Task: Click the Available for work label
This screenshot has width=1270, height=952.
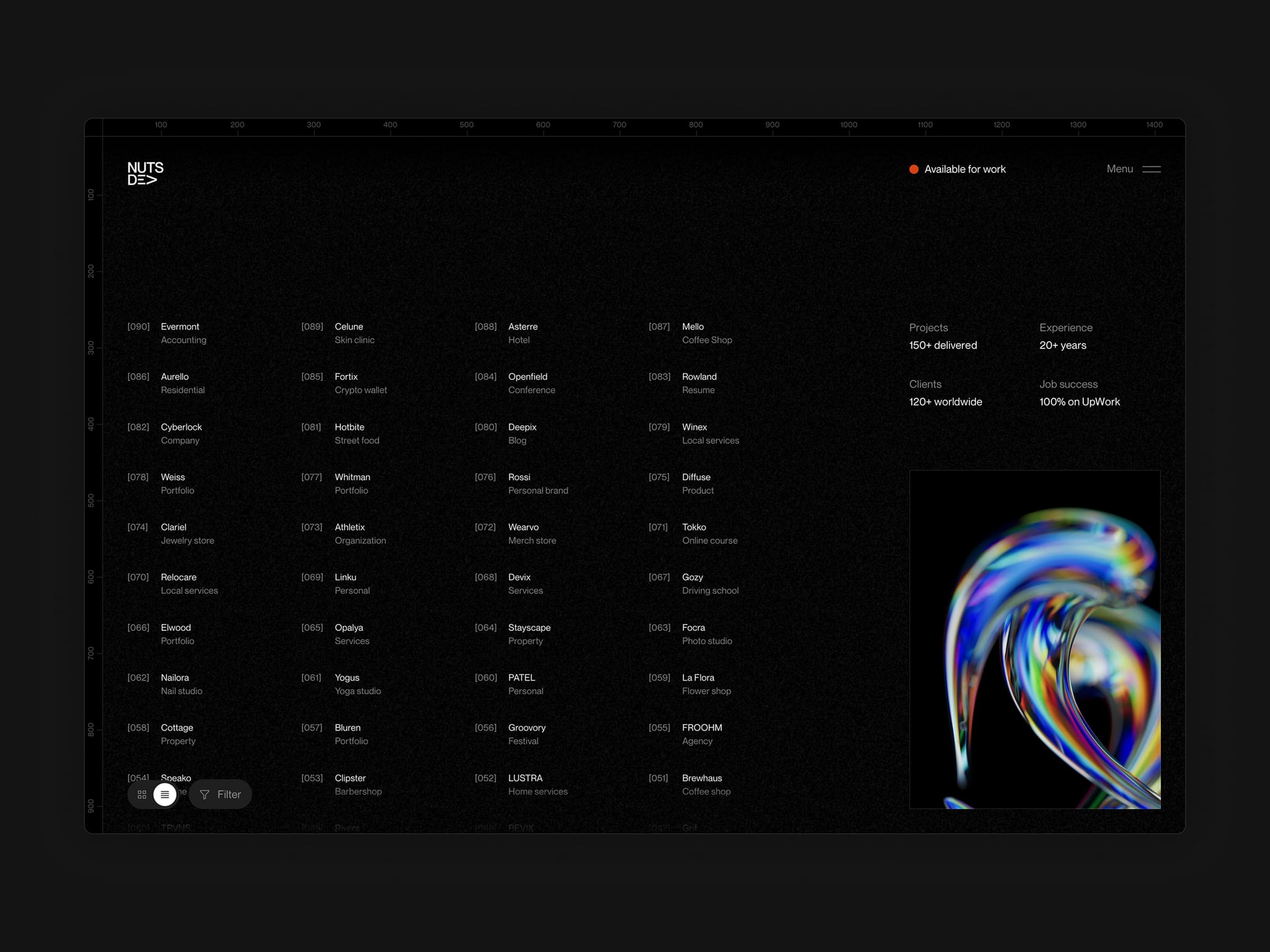Action: coord(965,169)
